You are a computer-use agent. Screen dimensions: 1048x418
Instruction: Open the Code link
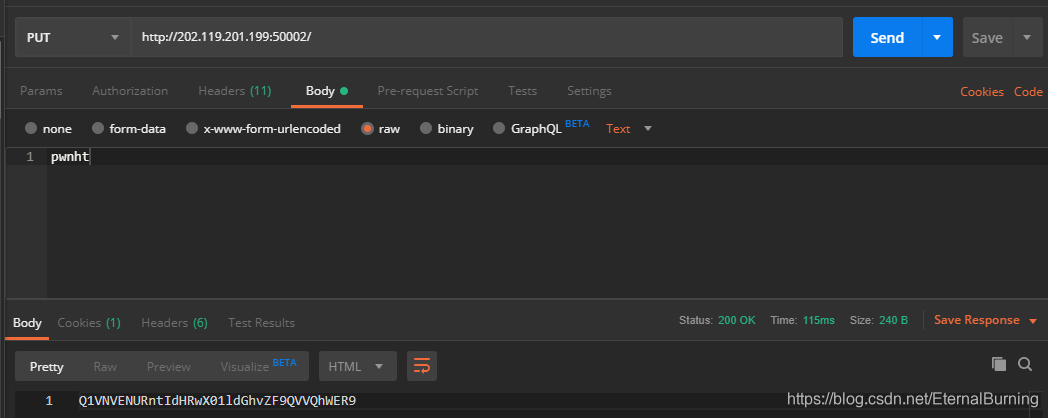click(1028, 92)
